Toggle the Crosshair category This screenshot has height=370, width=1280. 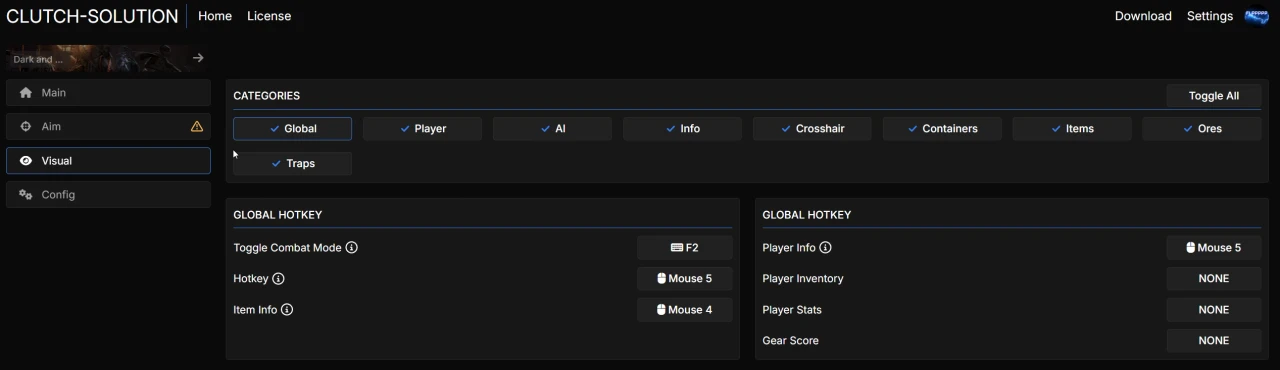pyautogui.click(x=812, y=129)
